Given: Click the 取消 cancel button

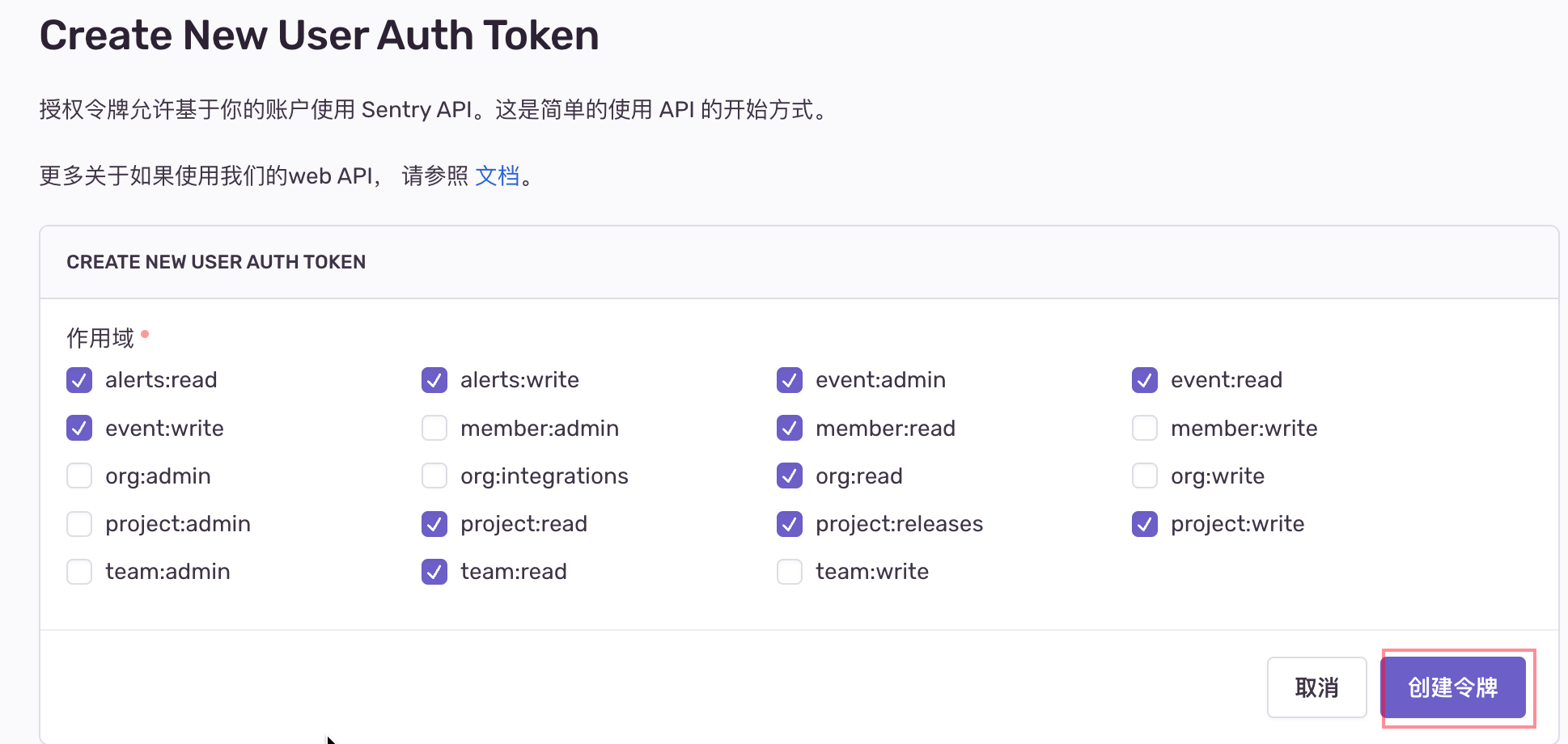Looking at the screenshot, I should [1317, 687].
